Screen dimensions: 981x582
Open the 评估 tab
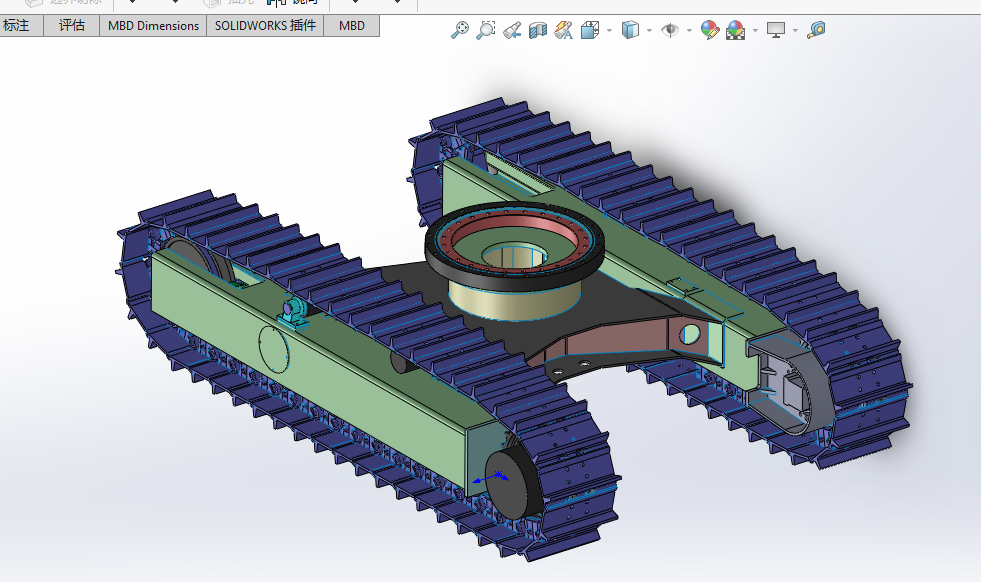tap(72, 25)
